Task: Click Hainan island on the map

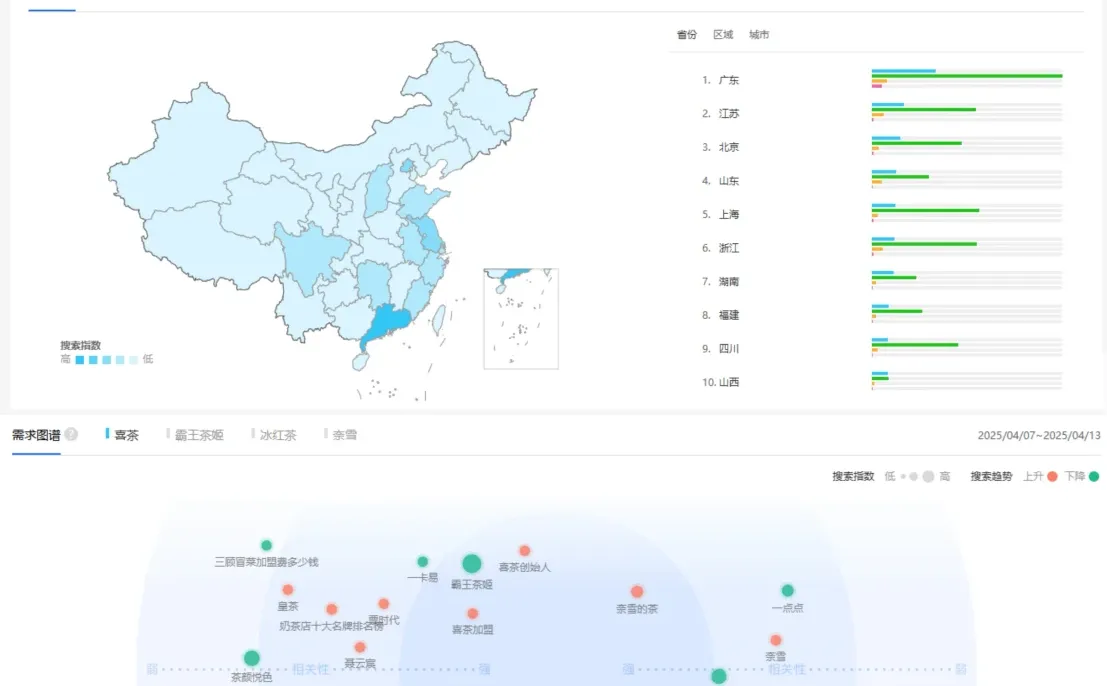Action: [361, 362]
